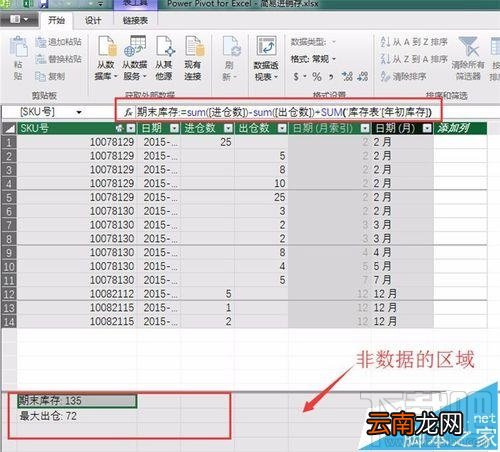Image resolution: width=500 pixels, height=452 pixels.
Task: Click Paste Replace (替换粘贴)
Action: [58, 59]
